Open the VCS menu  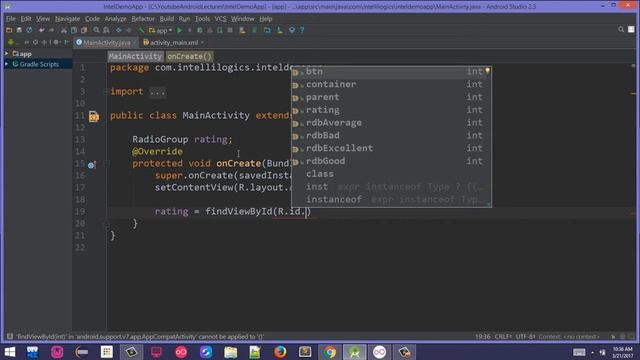click(220, 19)
